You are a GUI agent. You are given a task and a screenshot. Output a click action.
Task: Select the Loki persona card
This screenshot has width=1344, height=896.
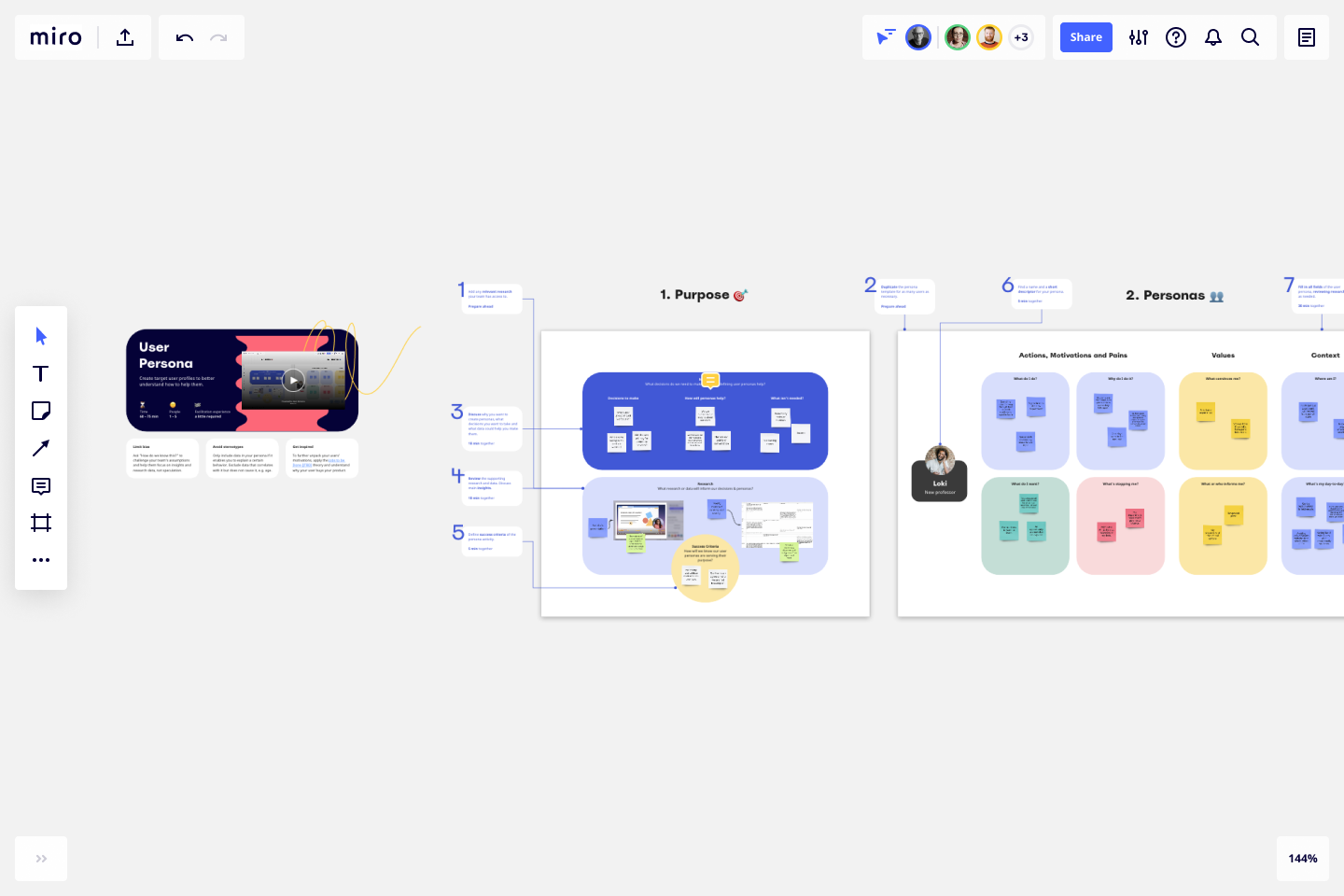[939, 474]
